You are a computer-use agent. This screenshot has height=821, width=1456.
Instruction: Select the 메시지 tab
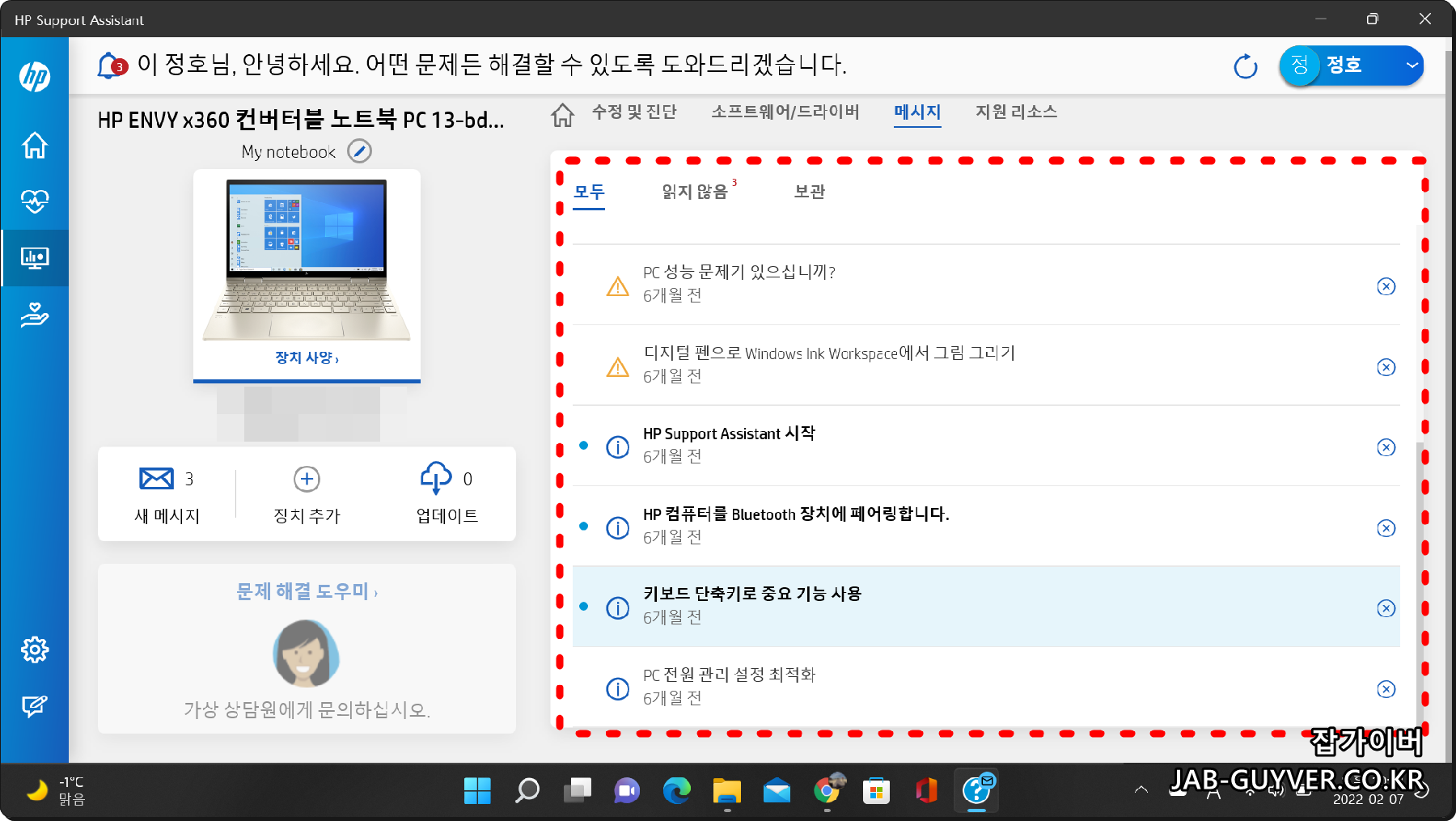point(917,112)
